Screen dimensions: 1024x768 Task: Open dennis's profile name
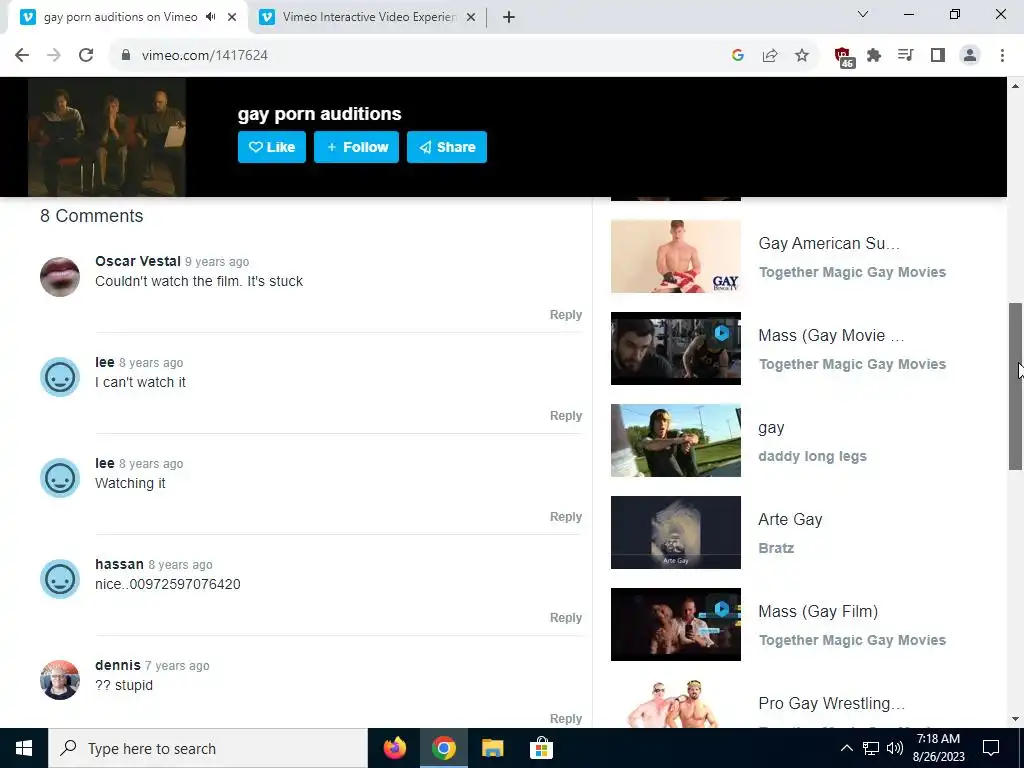118,665
